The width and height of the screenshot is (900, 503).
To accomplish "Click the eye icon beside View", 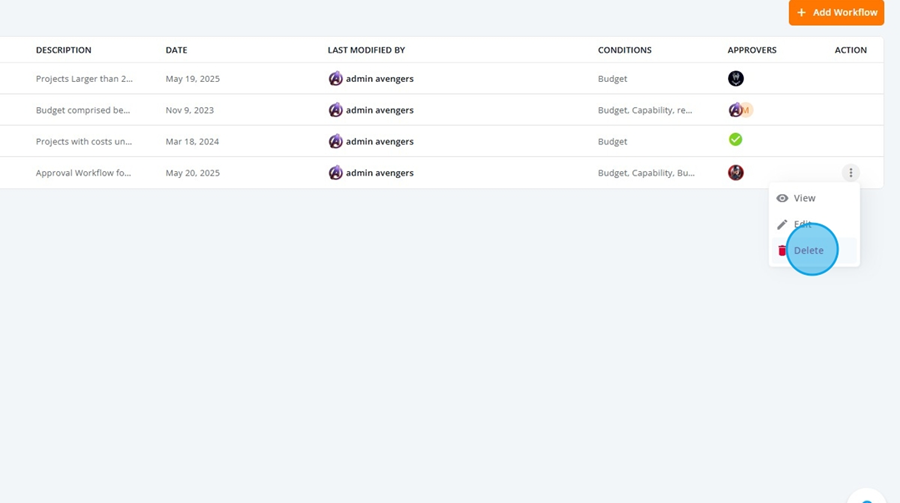I will pyautogui.click(x=782, y=198).
